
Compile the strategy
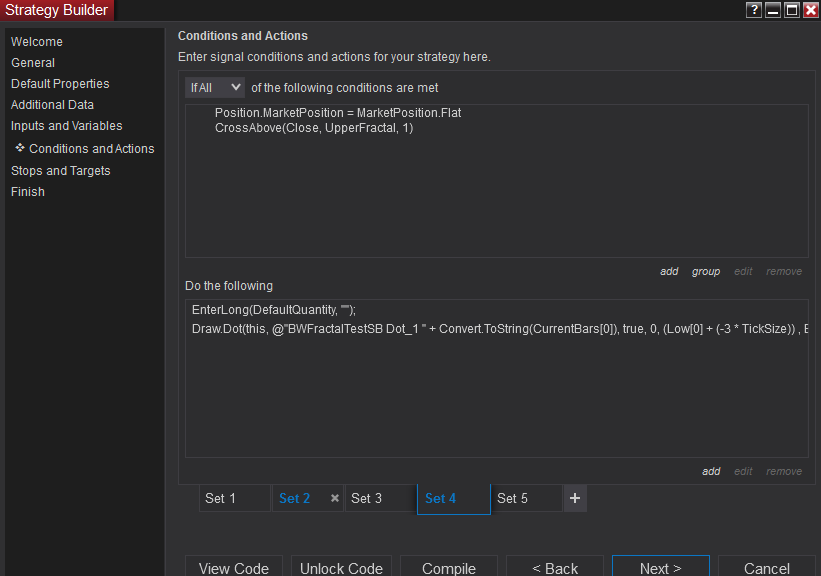(x=448, y=568)
